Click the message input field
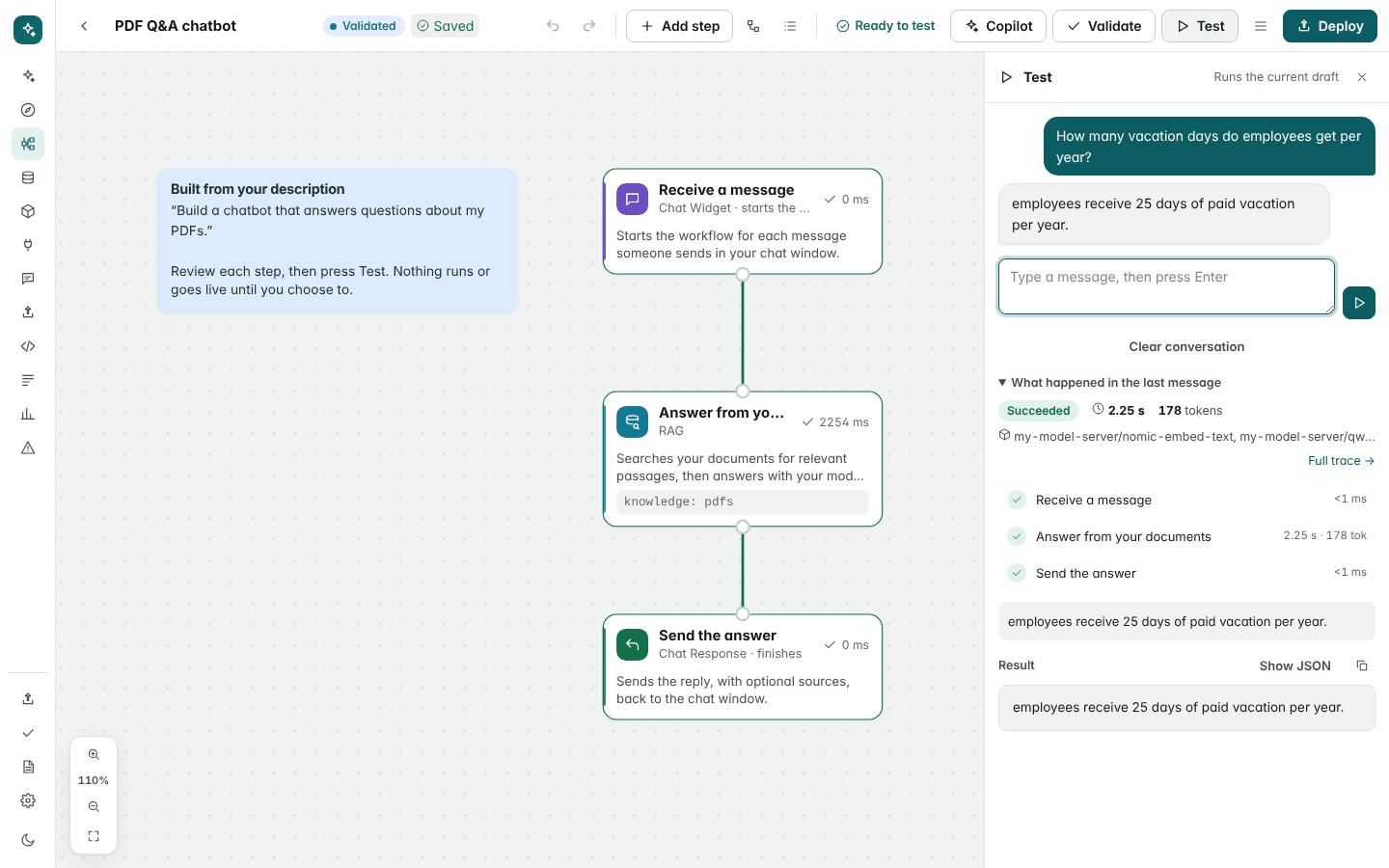Screen dimensions: 1389x868 [1166, 286]
